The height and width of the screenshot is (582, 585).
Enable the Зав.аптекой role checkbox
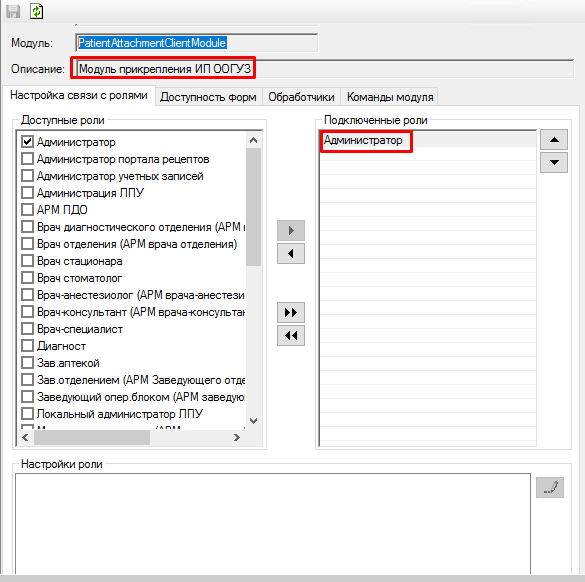pyautogui.click(x=27, y=363)
